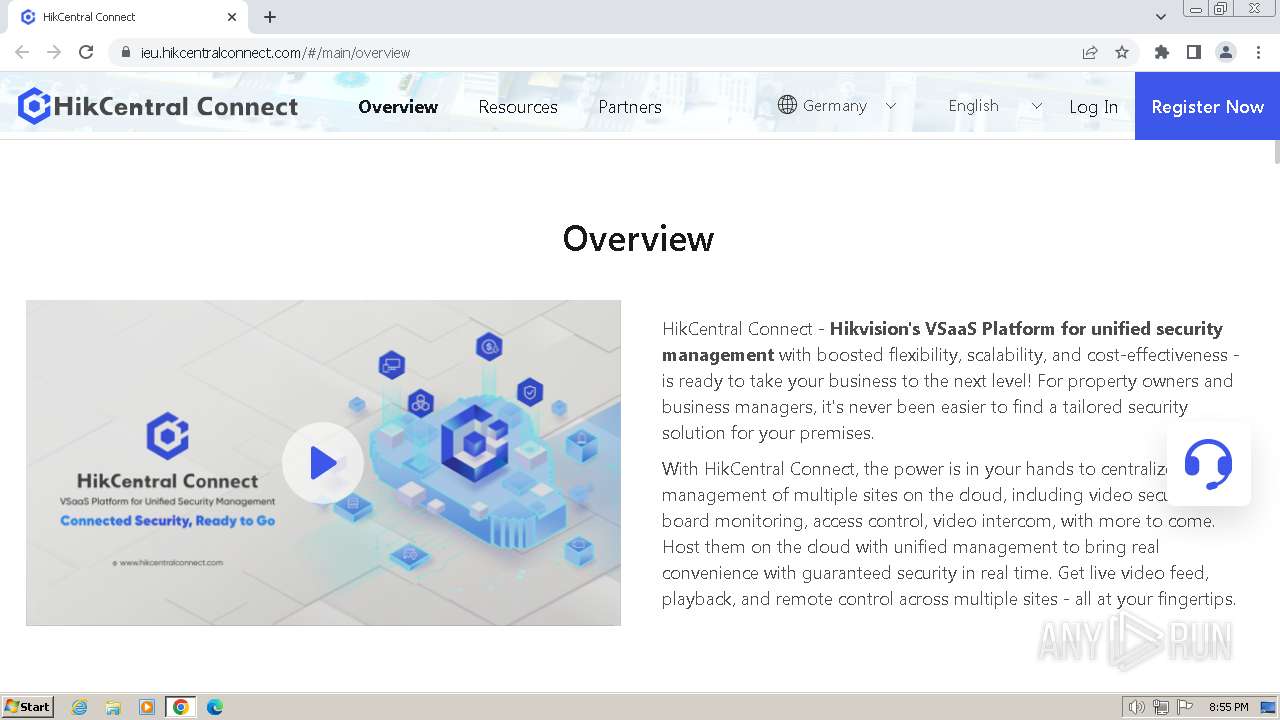Select the HikCentral Connect browser tab
Viewport: 1280px width, 720px height.
point(128,17)
